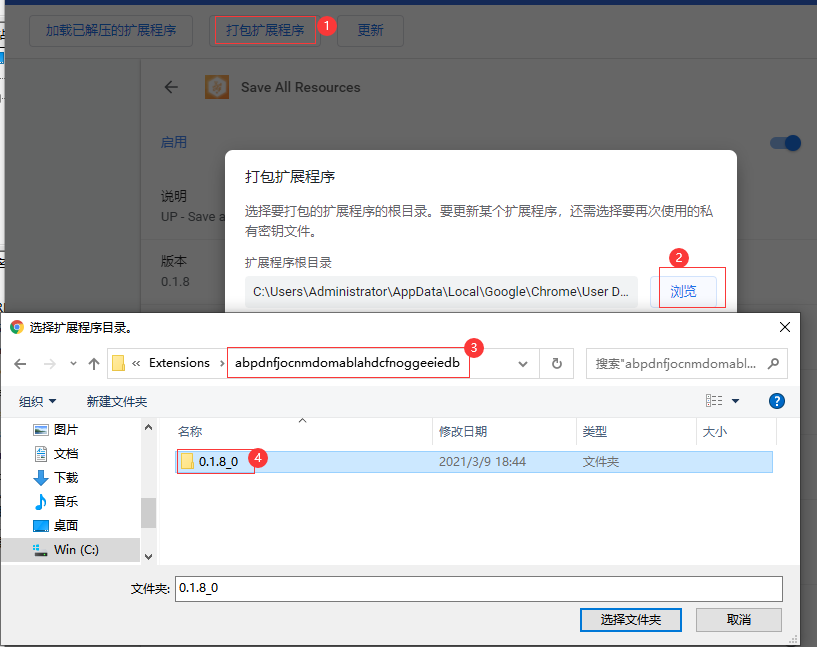The image size is (817, 647).
Task: Open the view options dropdown
Action: [736, 401]
